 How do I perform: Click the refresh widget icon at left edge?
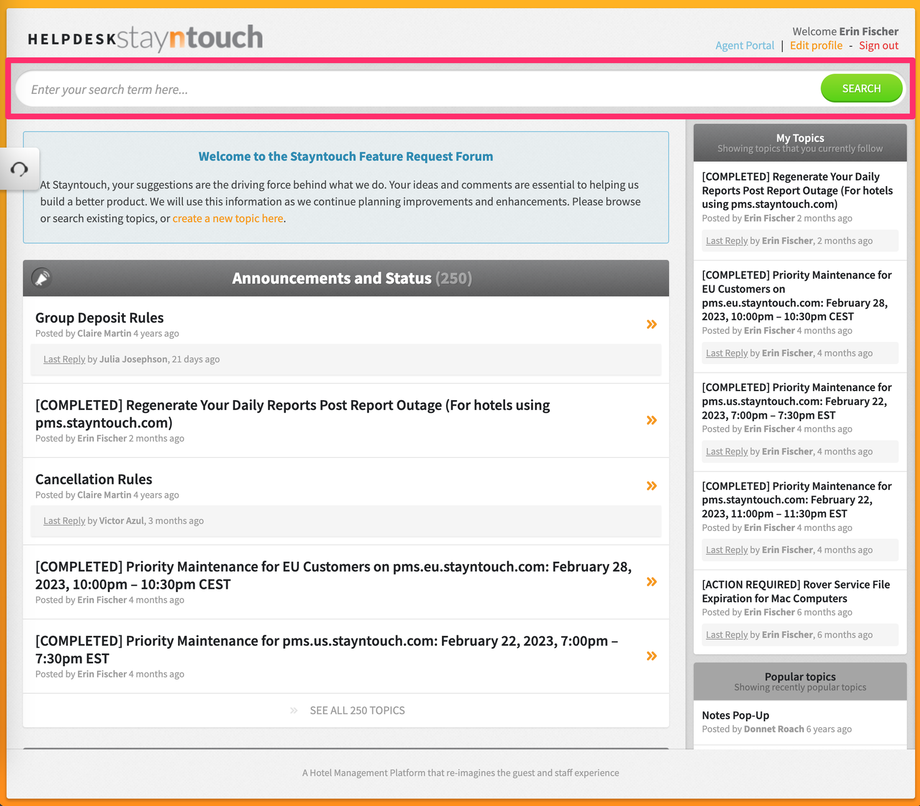[19, 170]
